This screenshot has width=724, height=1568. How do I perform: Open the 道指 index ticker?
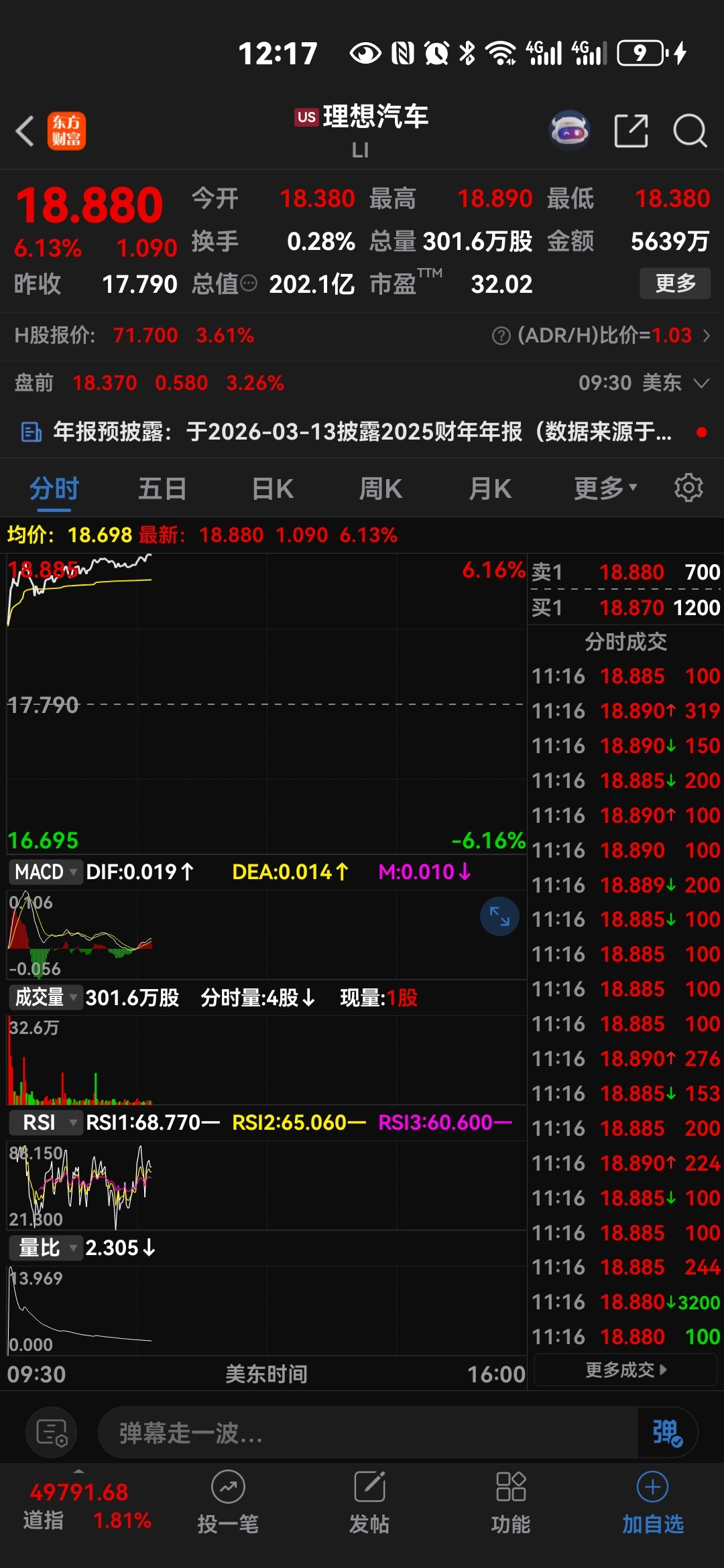point(87,1506)
